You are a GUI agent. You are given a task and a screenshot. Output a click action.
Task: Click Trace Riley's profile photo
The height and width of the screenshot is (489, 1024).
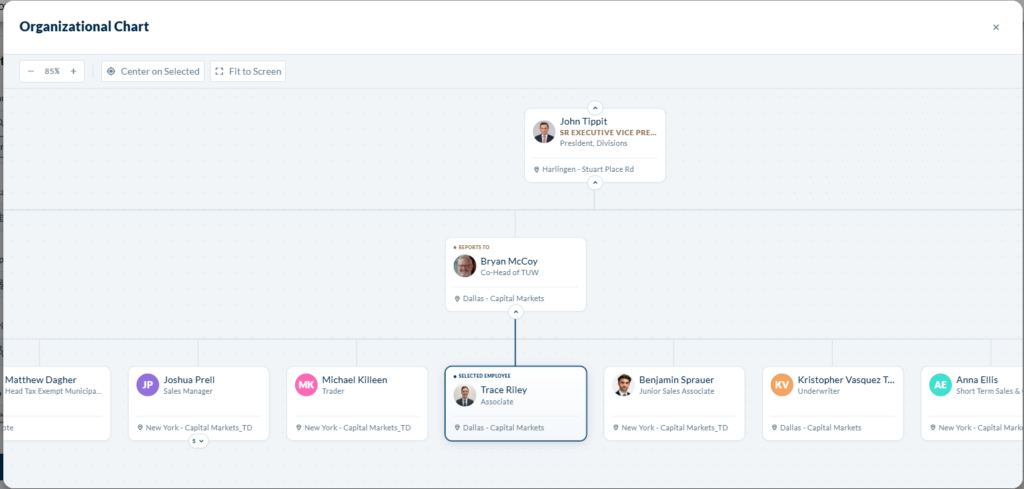(x=465, y=395)
